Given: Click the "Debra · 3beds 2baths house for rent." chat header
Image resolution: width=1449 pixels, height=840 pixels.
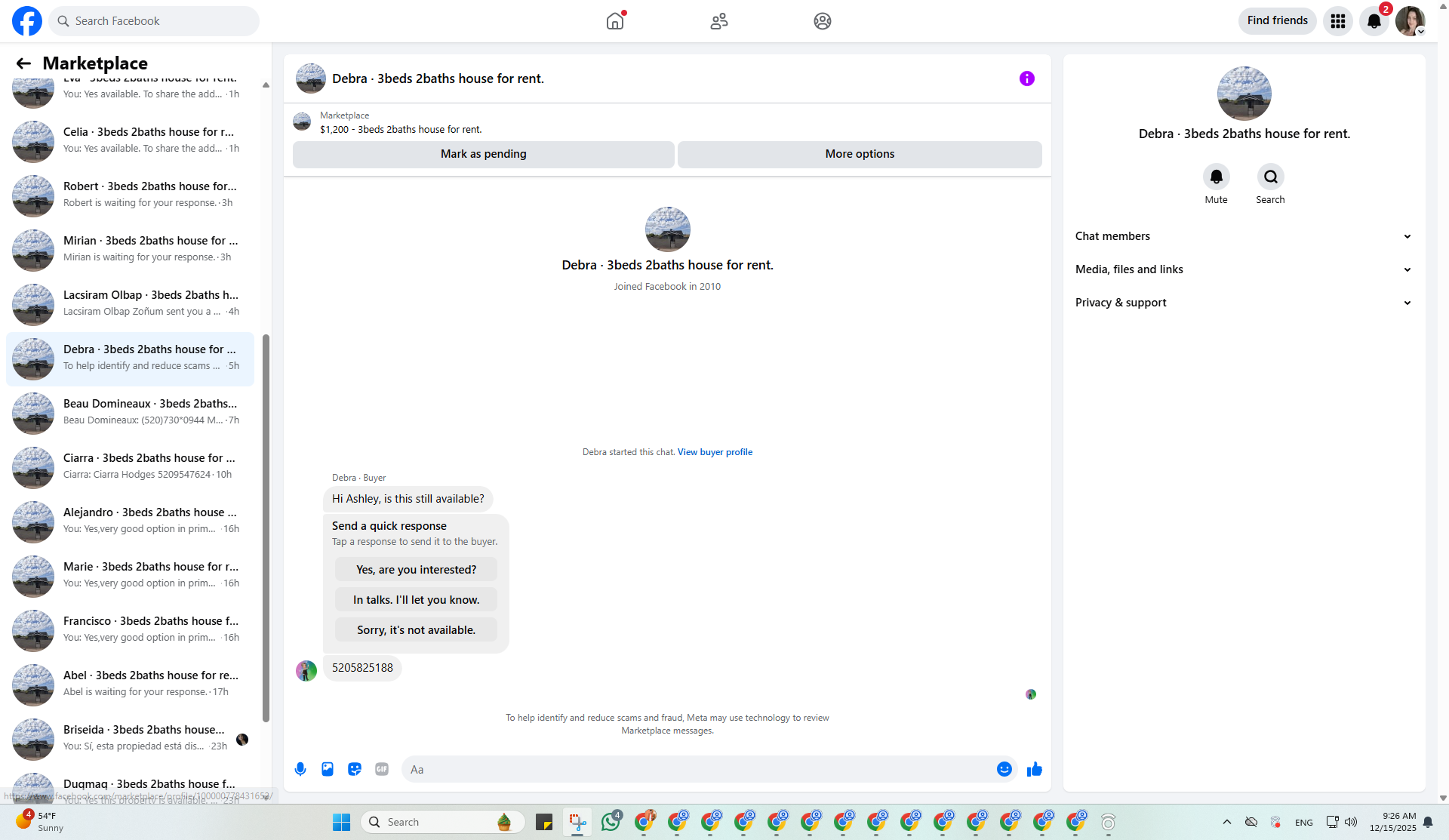Looking at the screenshot, I should [x=438, y=78].
